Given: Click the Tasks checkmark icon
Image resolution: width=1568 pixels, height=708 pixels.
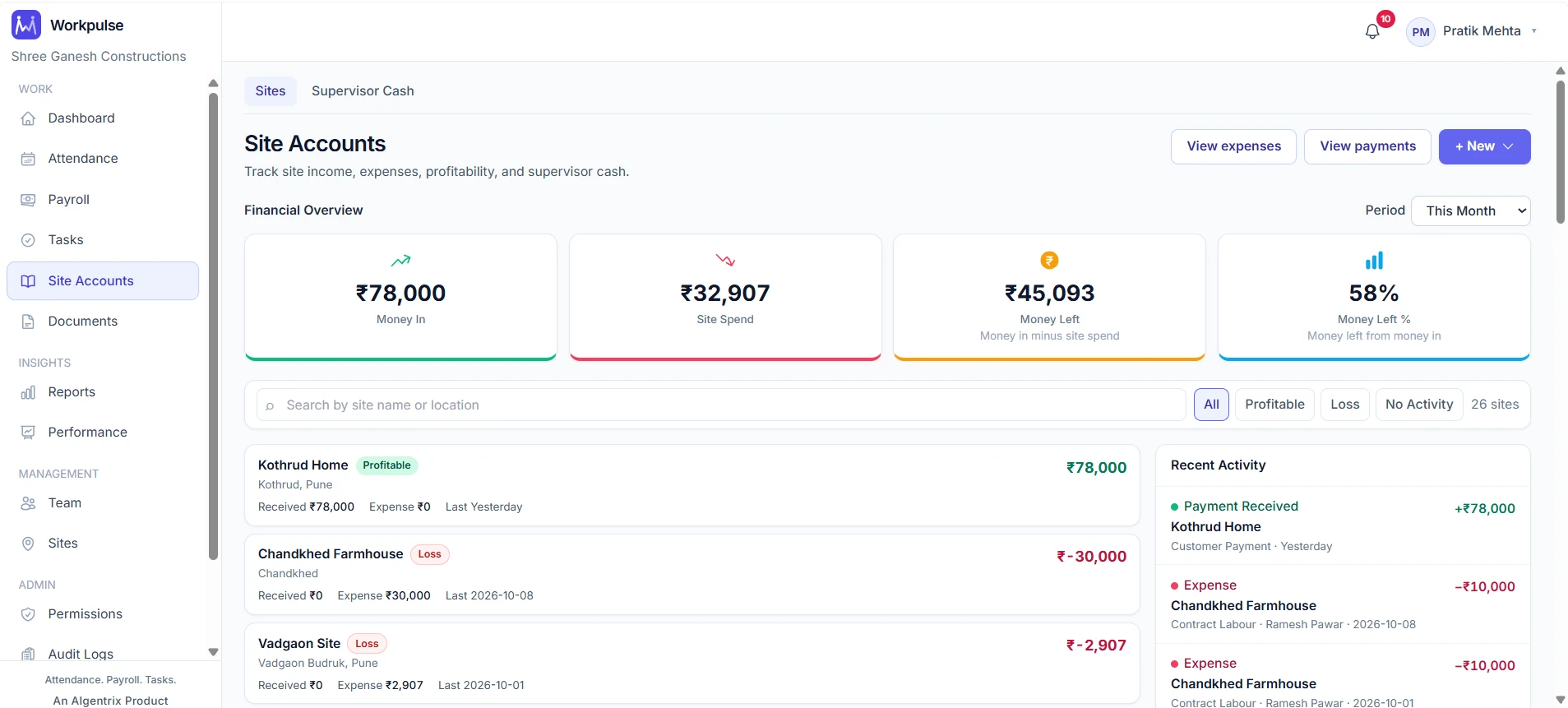Looking at the screenshot, I should [28, 240].
